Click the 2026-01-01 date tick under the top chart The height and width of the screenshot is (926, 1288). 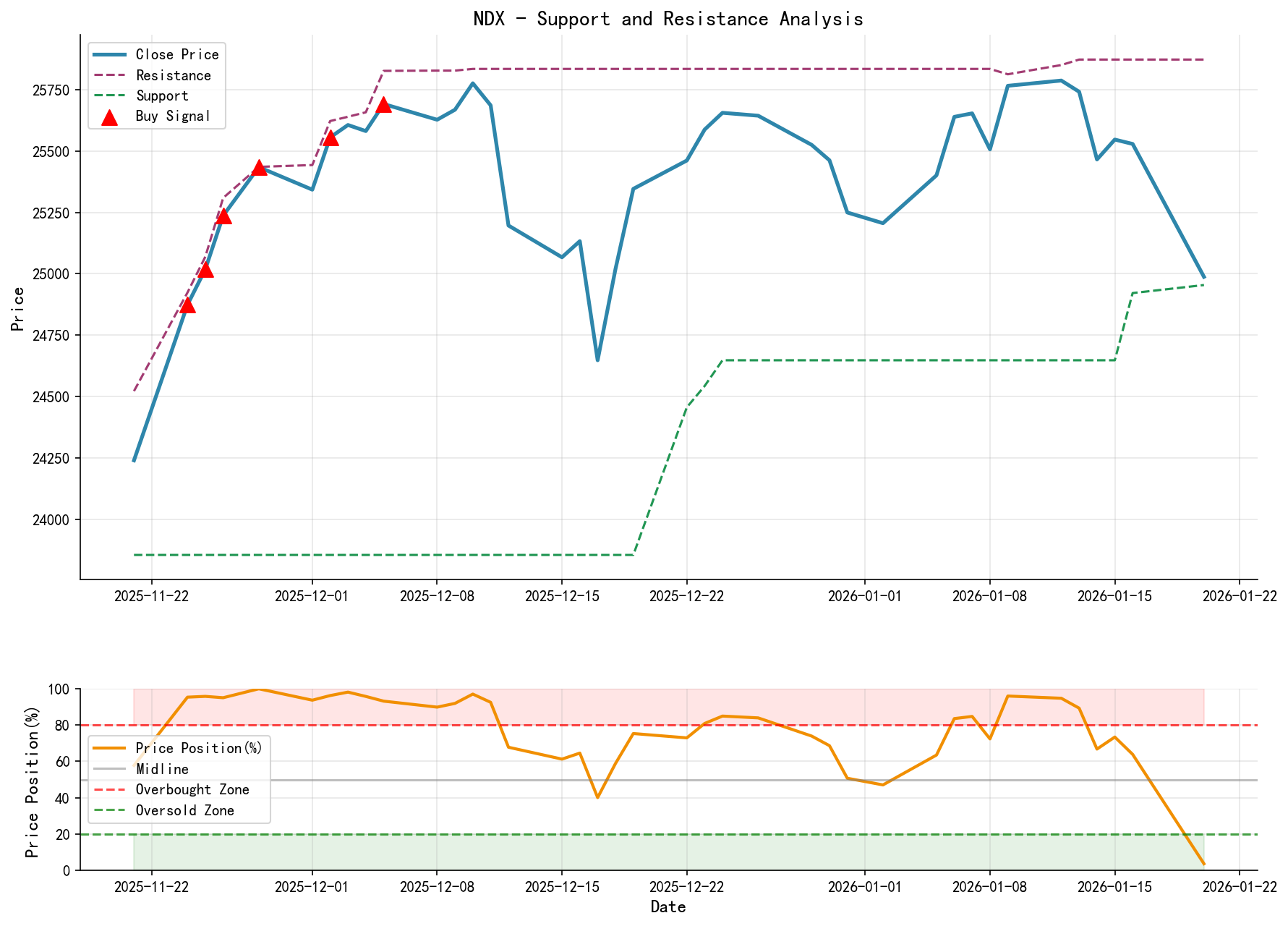864,596
